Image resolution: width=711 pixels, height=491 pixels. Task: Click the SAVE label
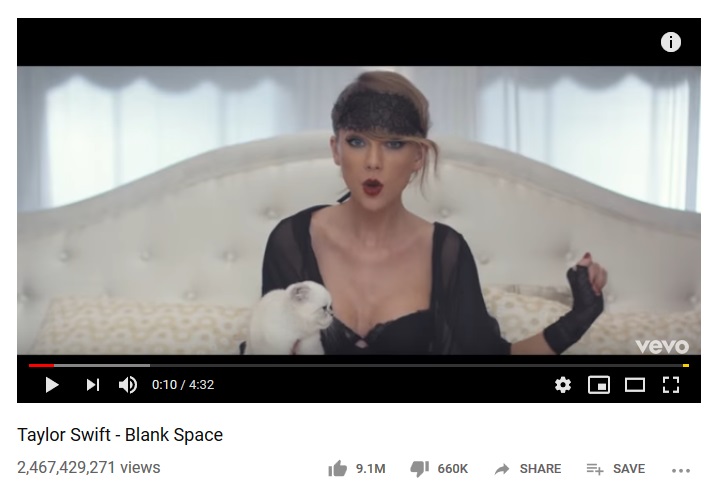pyautogui.click(x=628, y=469)
